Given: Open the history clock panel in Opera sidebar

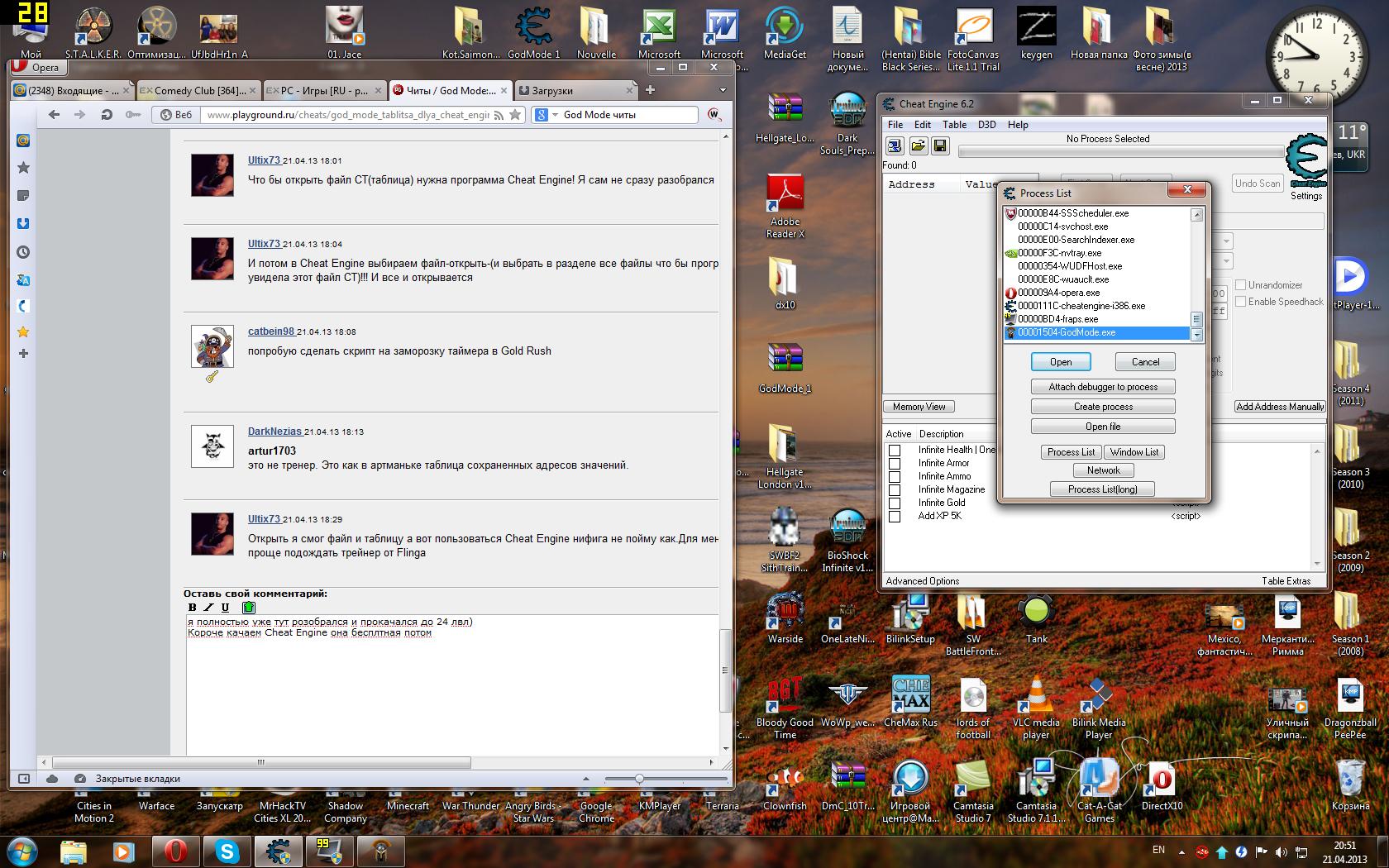Looking at the screenshot, I should (23, 252).
